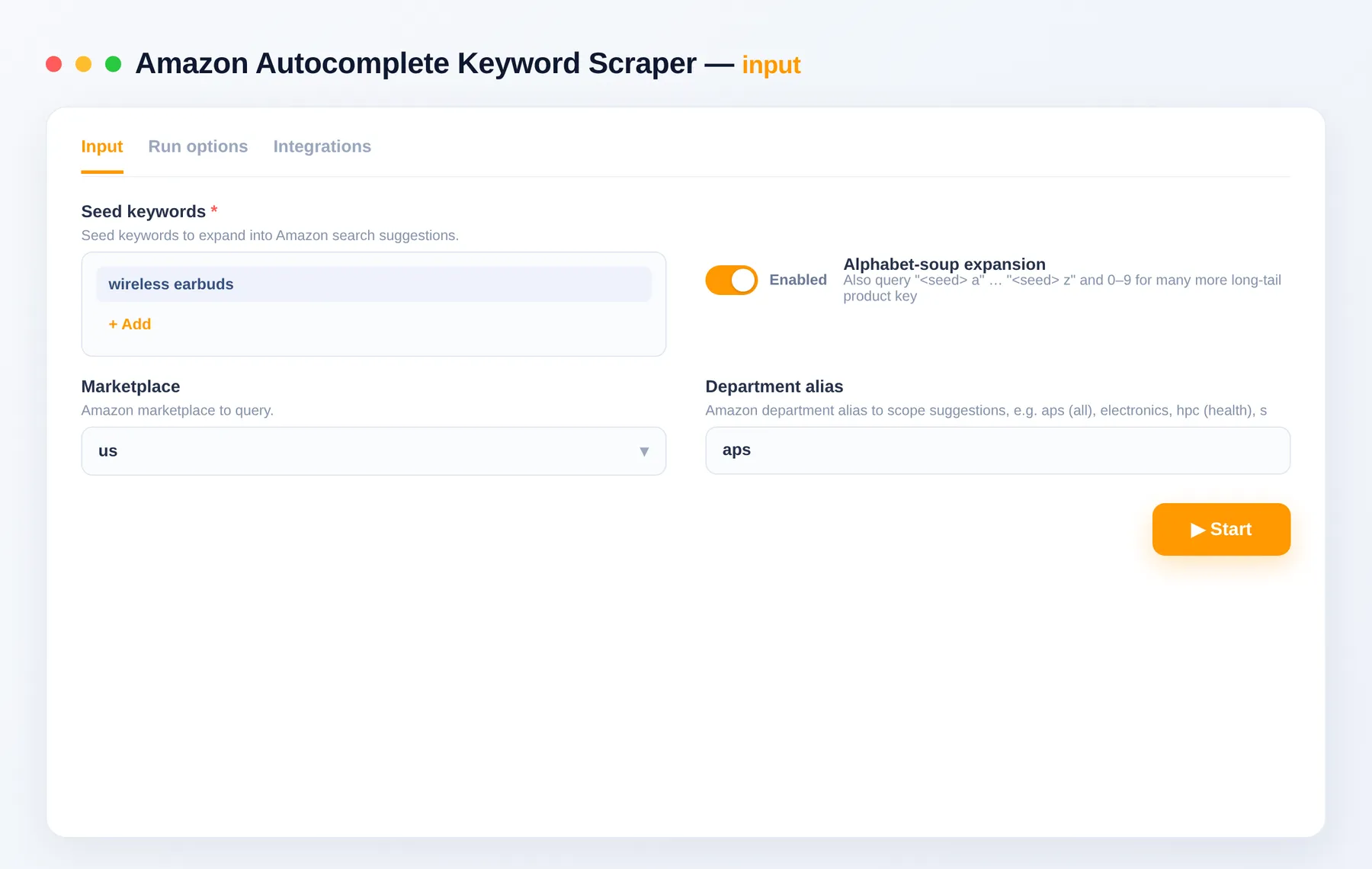This screenshot has width=1372, height=869.
Task: Open the Marketplace dropdown showing 'us'
Action: pos(373,451)
